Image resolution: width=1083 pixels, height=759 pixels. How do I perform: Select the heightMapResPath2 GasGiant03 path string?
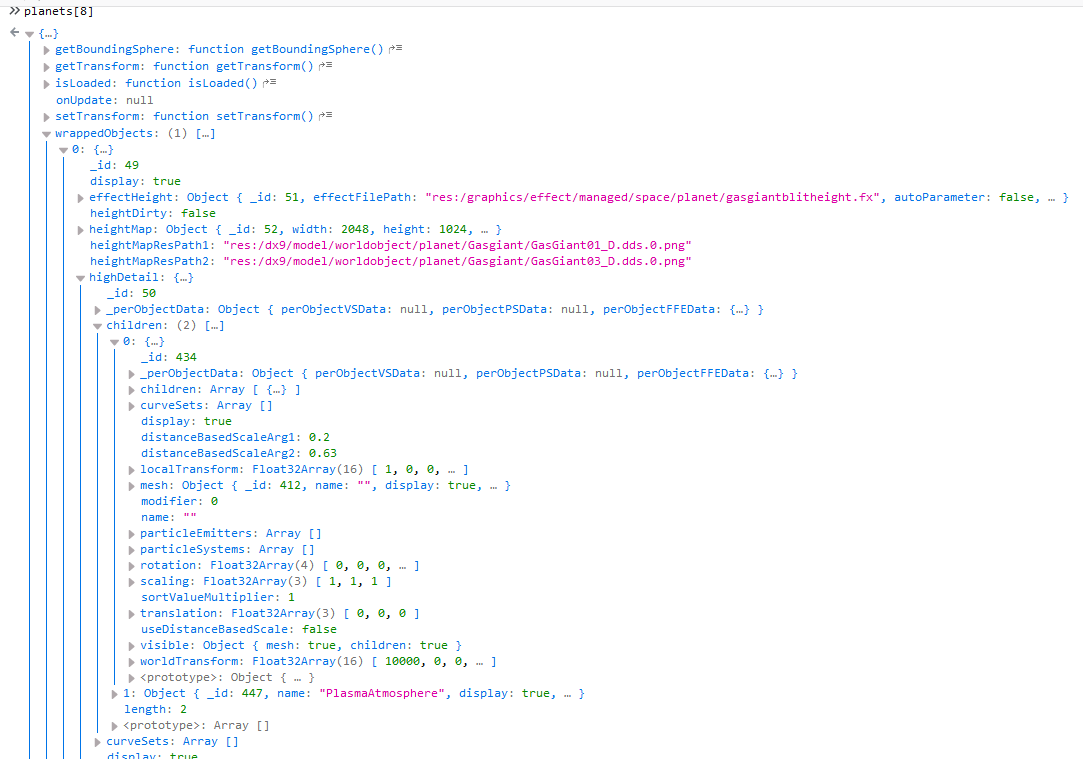(457, 261)
